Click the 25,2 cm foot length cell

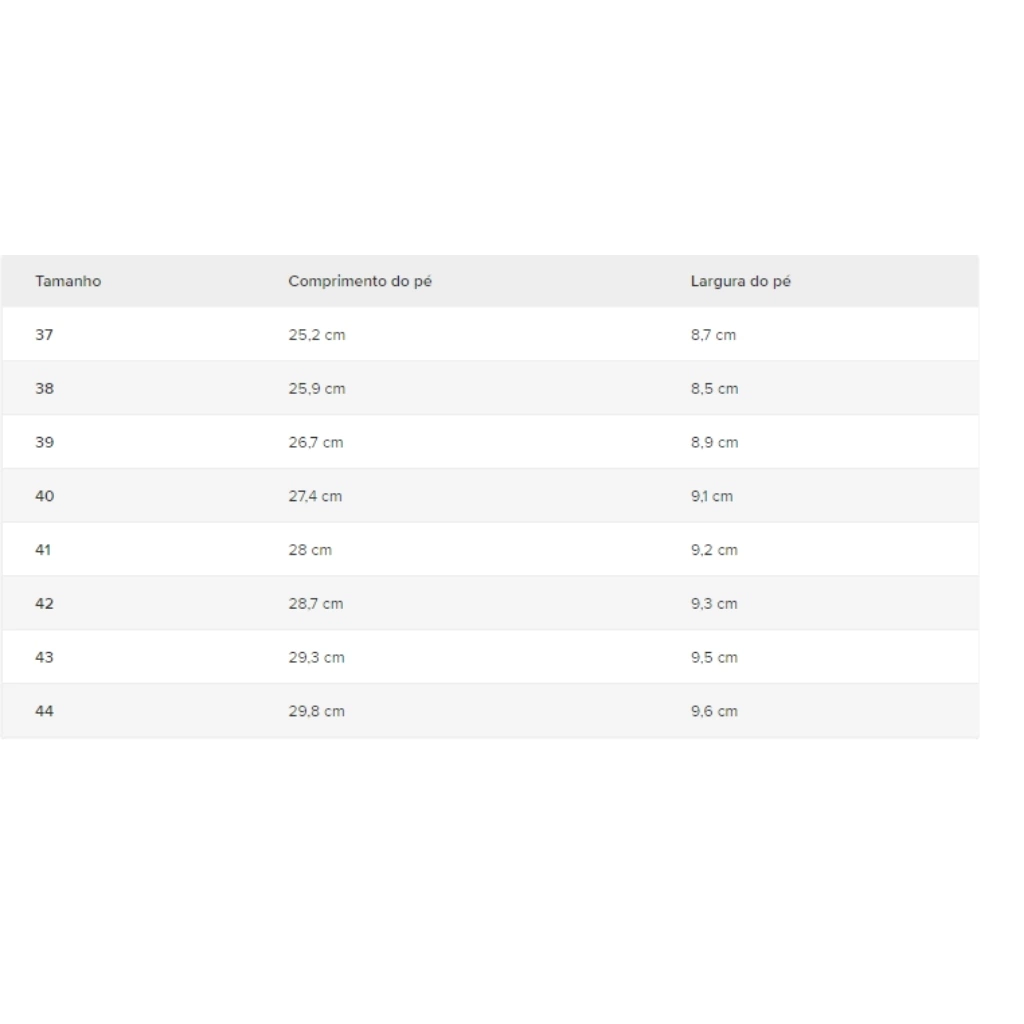317,335
